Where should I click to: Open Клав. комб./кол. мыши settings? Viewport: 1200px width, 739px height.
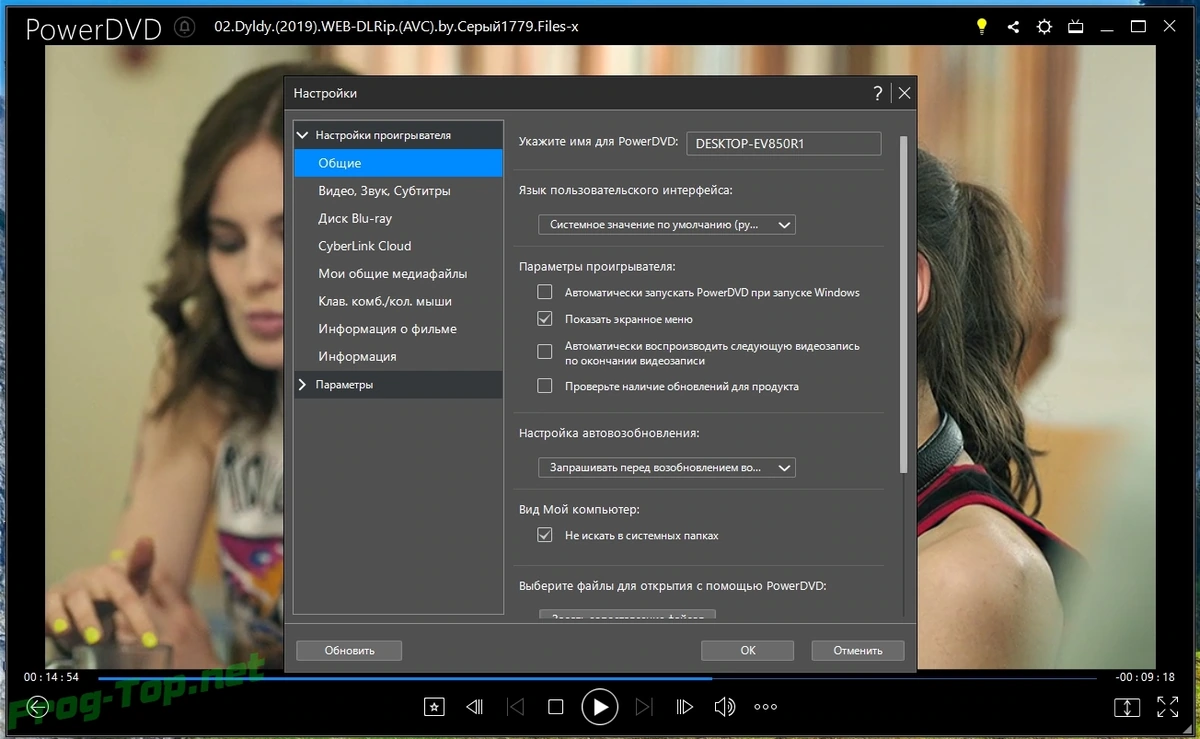[x=398, y=301]
